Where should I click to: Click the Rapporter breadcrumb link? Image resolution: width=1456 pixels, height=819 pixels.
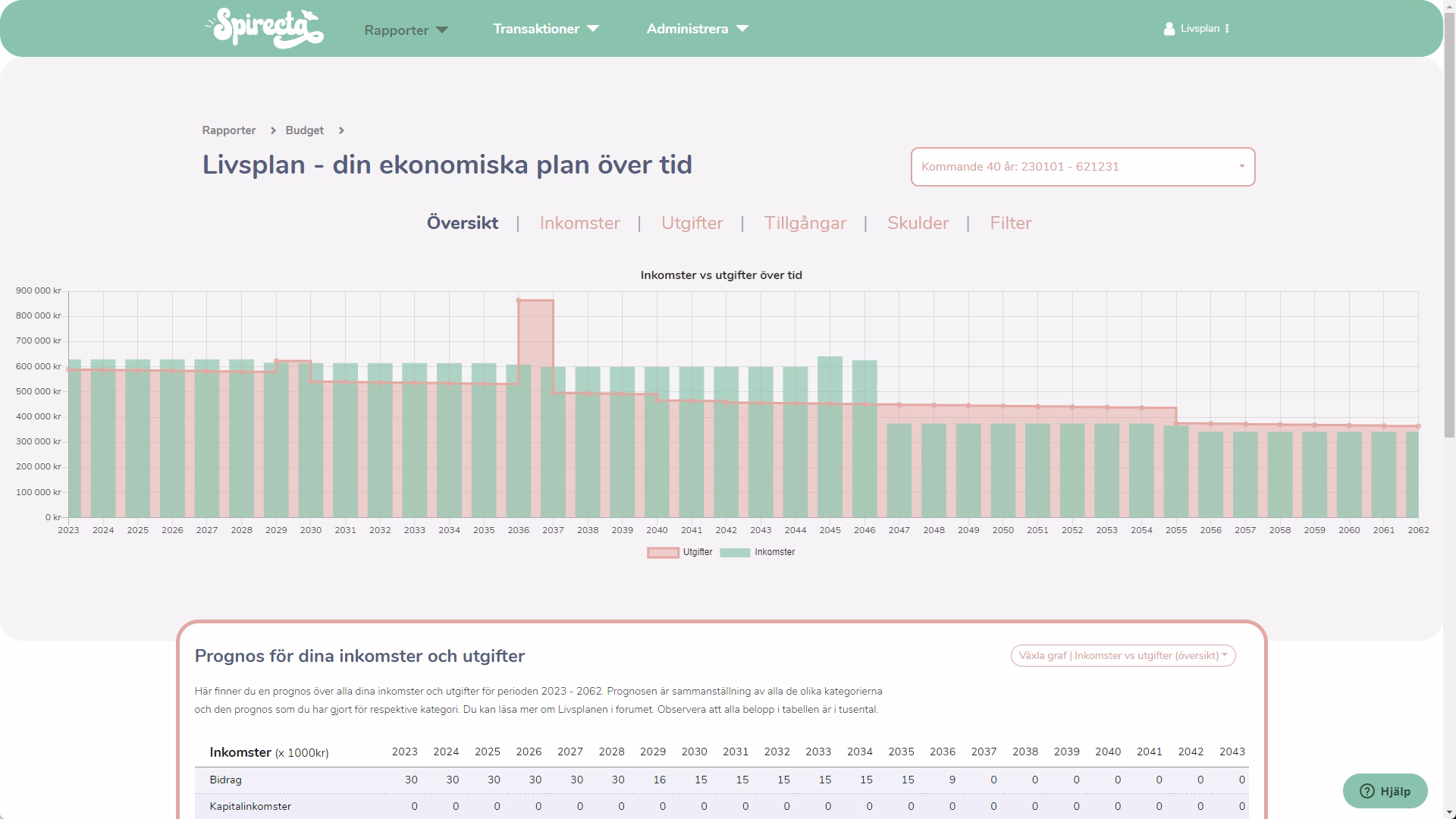pos(228,130)
